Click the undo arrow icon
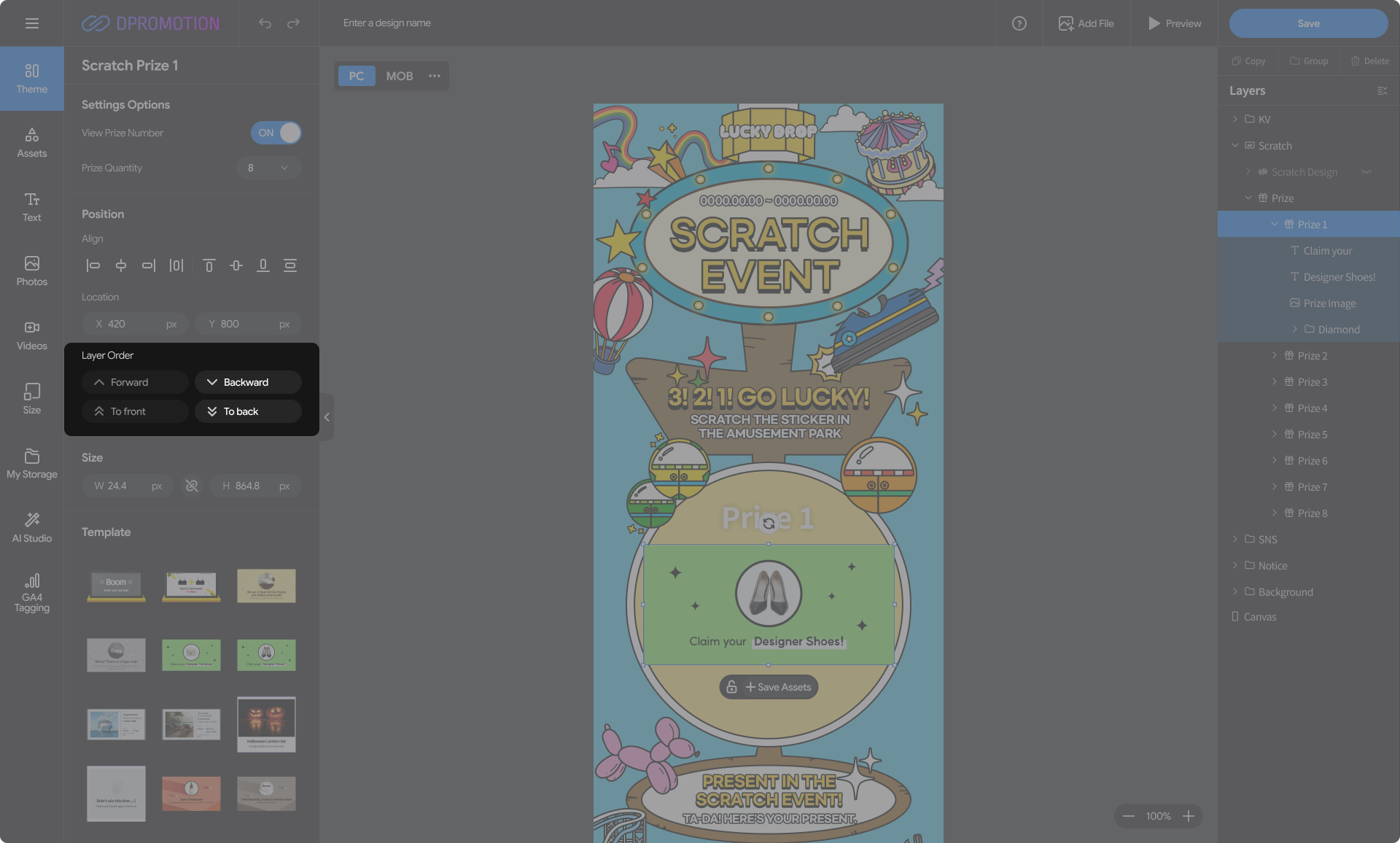The width and height of the screenshot is (1400, 843). click(x=265, y=23)
